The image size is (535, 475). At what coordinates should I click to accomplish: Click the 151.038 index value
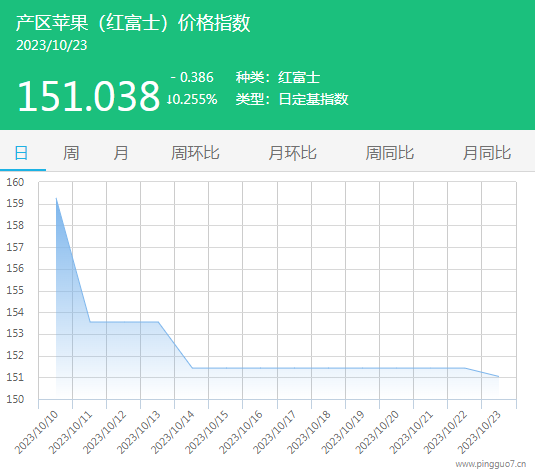point(88,96)
